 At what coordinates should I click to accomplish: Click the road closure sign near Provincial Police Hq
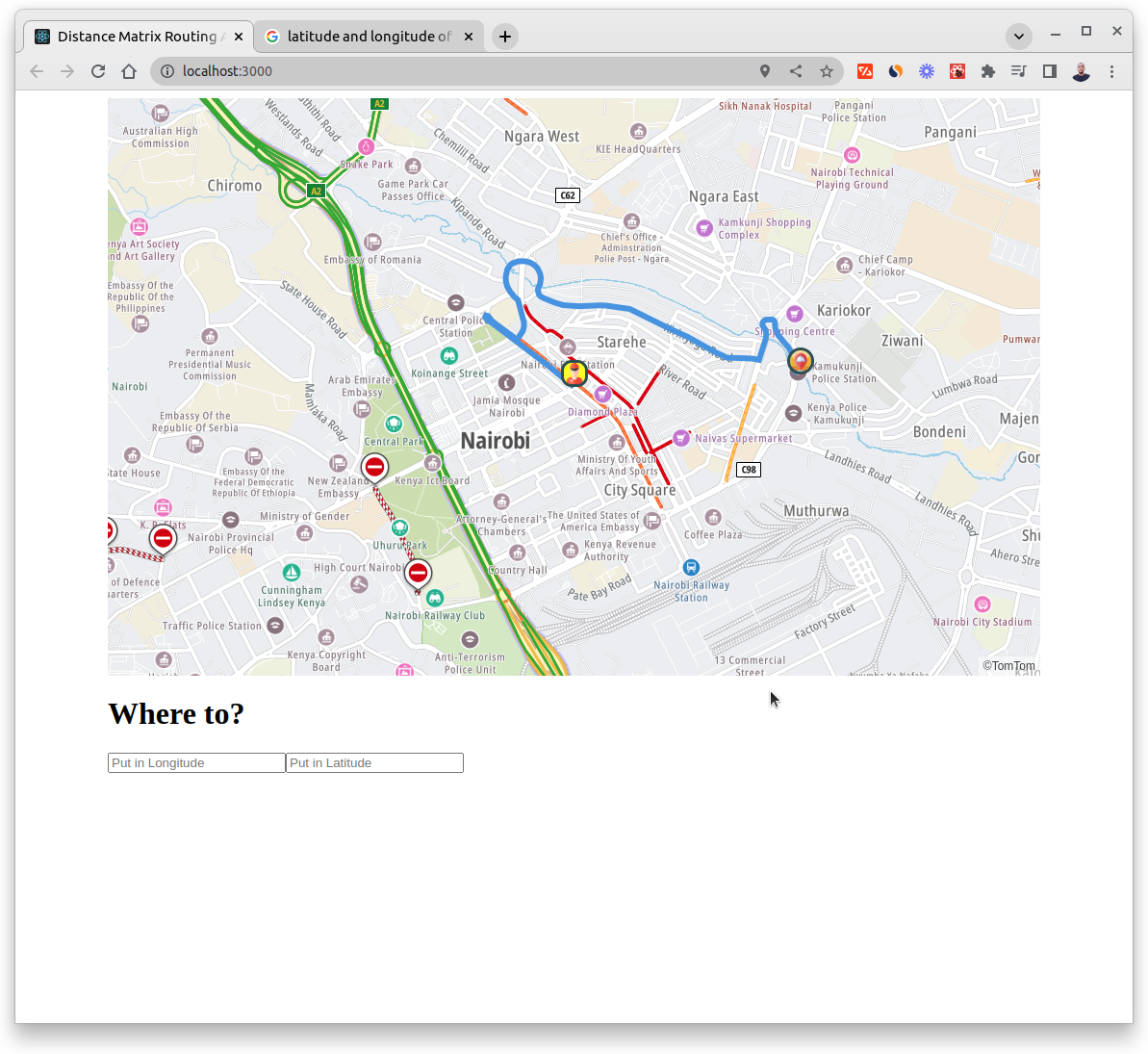tap(163, 539)
